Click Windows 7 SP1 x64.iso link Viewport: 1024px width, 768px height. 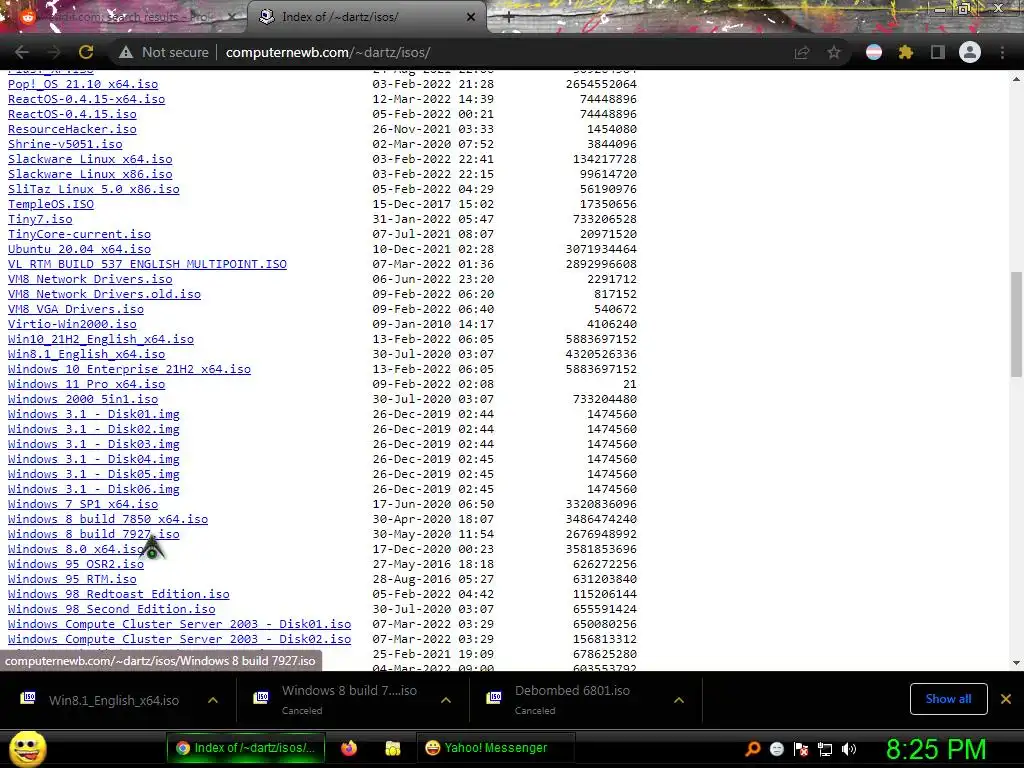click(83, 504)
